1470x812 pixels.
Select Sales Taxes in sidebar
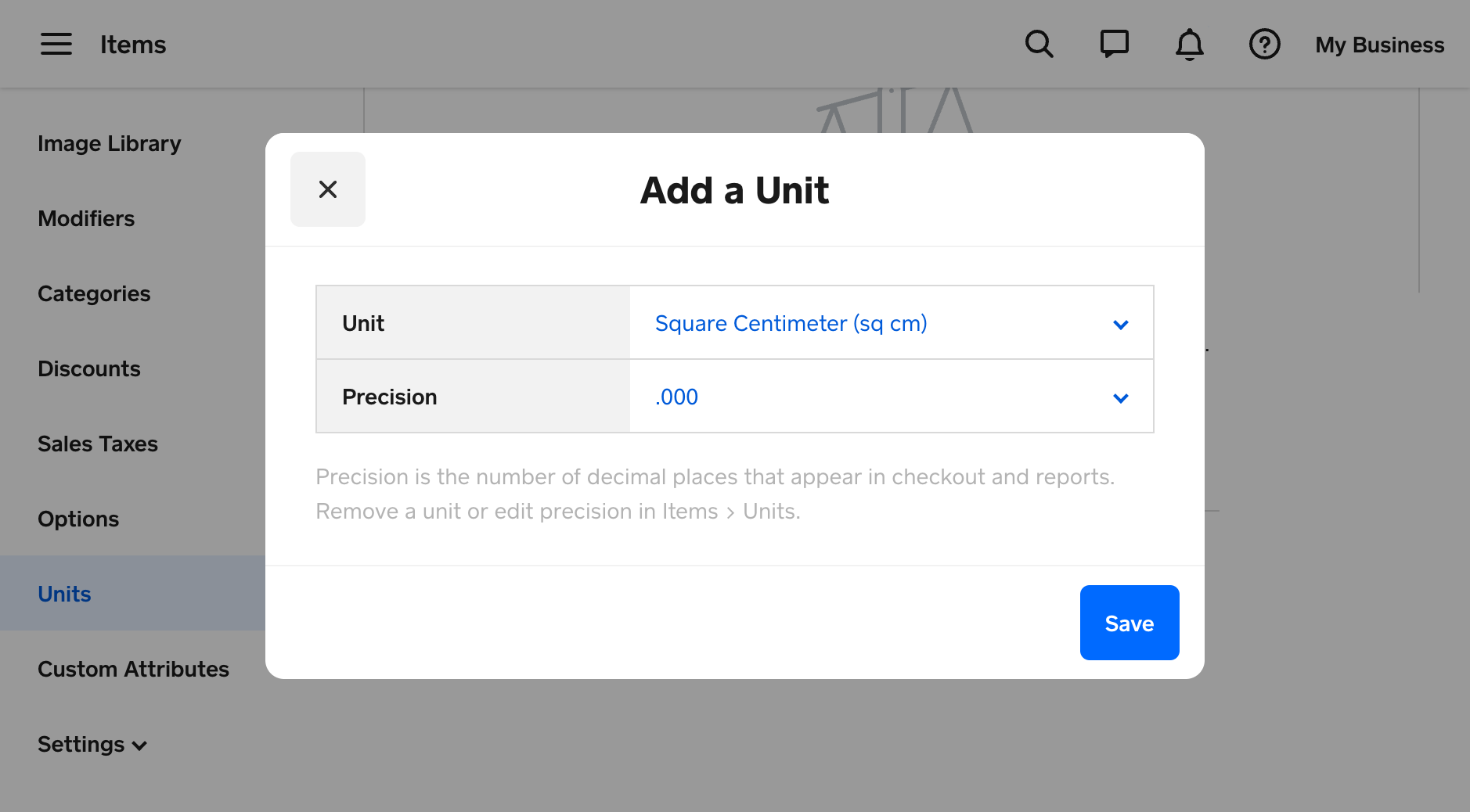(x=98, y=444)
